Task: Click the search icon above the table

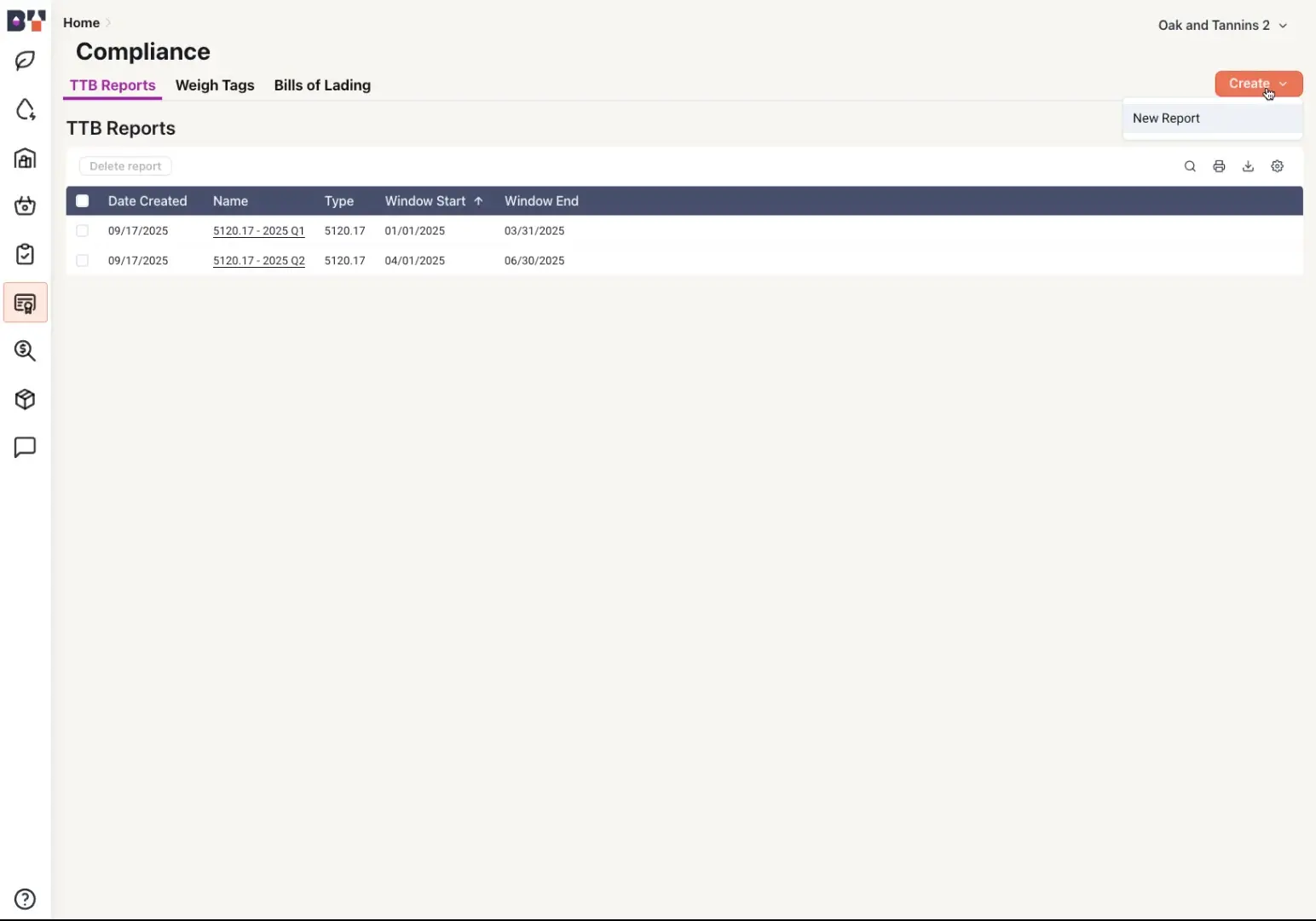Action: tap(1190, 166)
